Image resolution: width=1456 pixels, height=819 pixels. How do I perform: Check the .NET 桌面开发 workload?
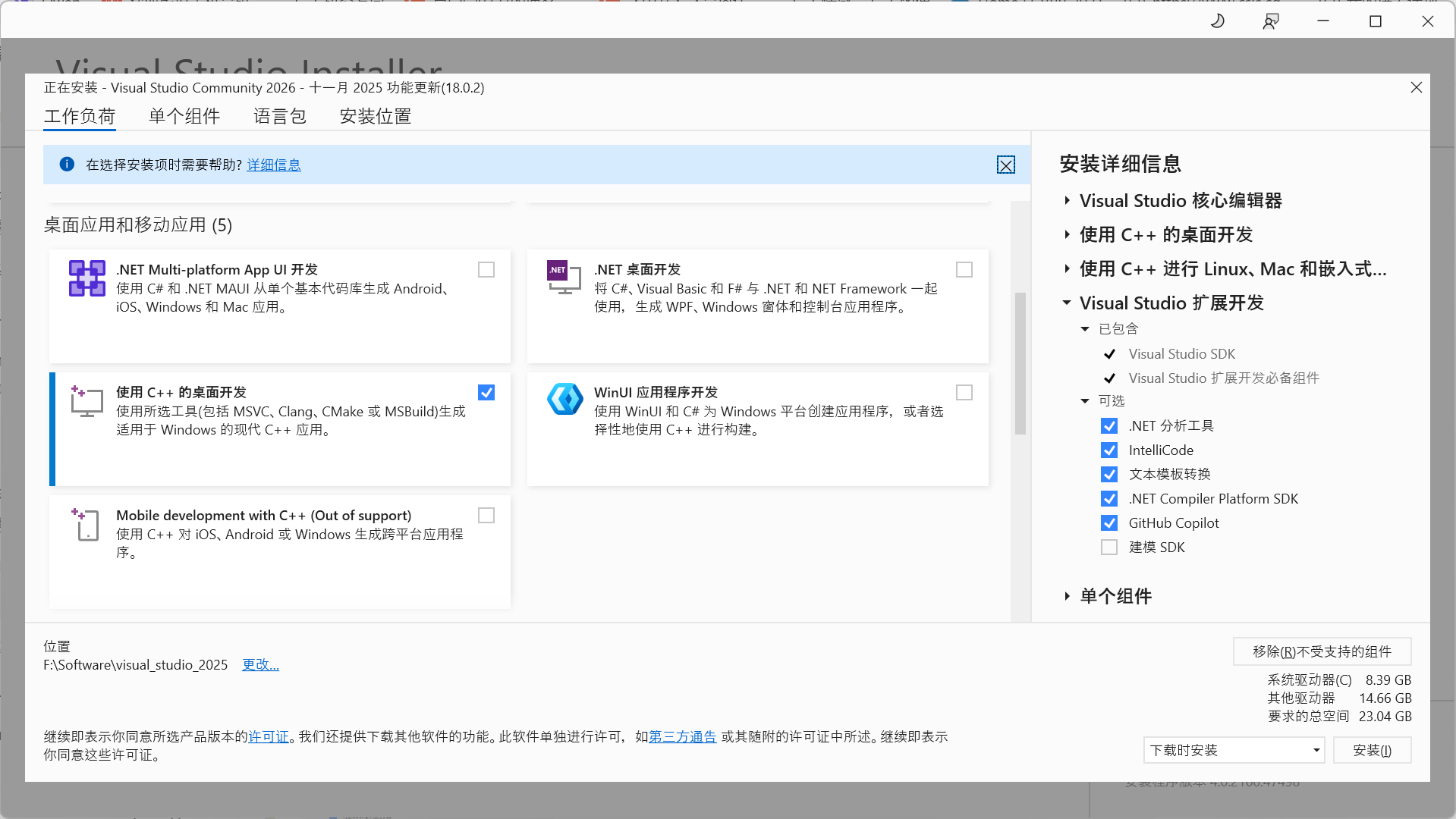click(x=964, y=270)
